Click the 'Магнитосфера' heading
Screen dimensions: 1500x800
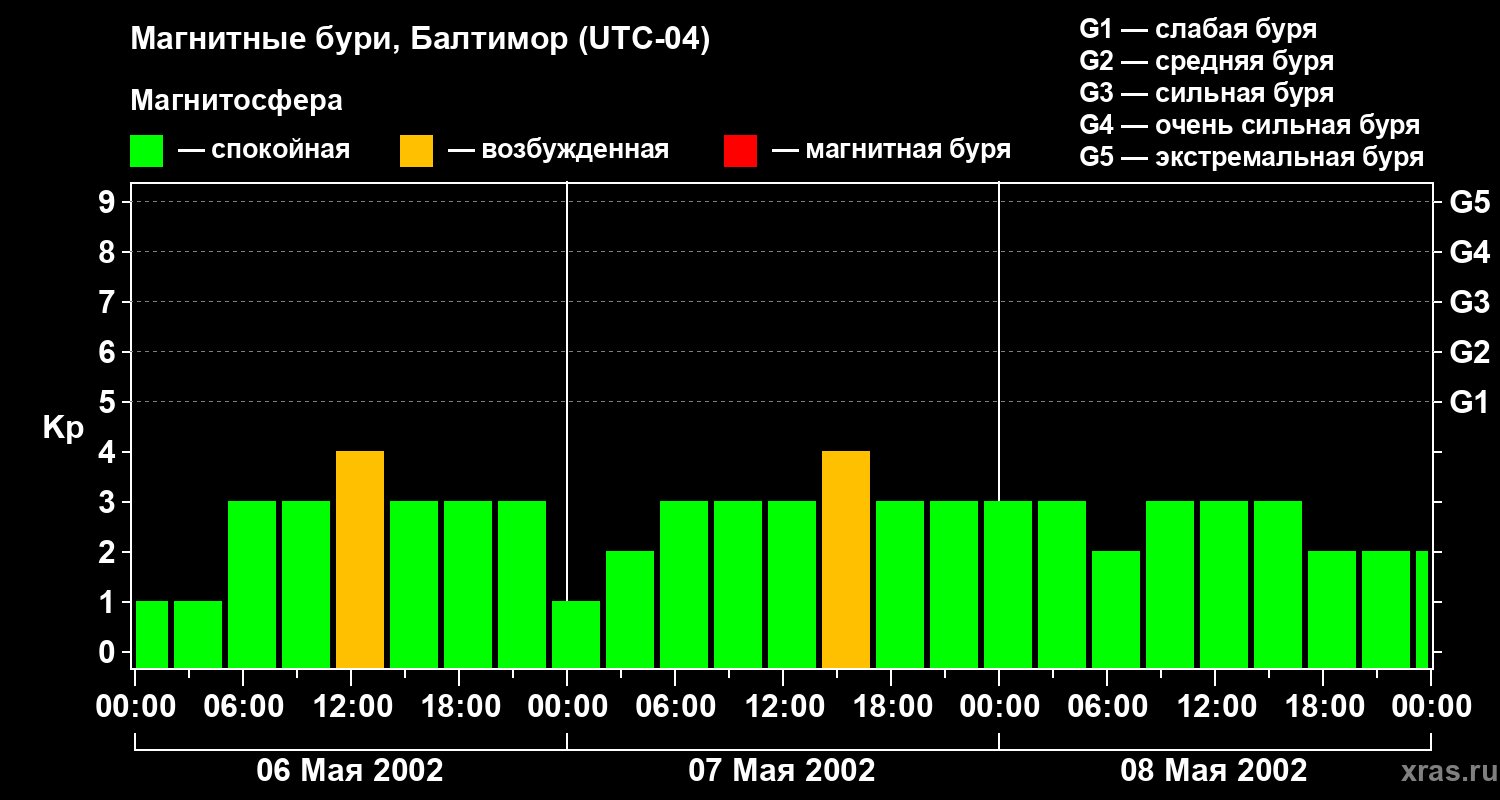236,101
